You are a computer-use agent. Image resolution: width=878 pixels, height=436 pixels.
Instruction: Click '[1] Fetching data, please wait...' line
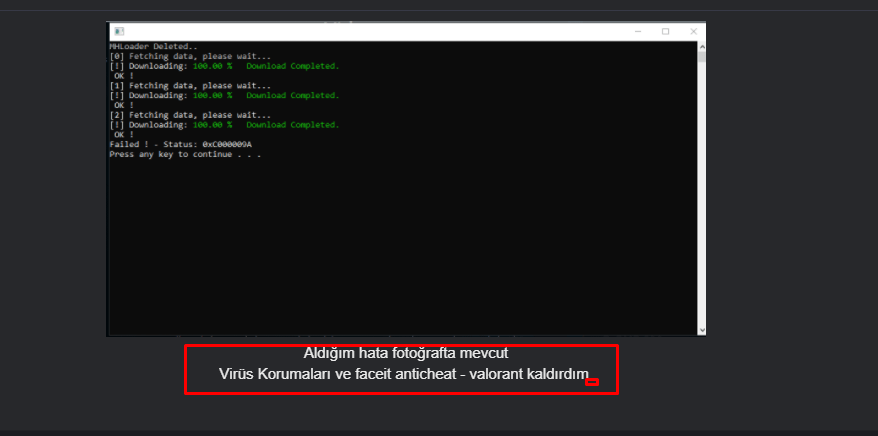(x=190, y=86)
